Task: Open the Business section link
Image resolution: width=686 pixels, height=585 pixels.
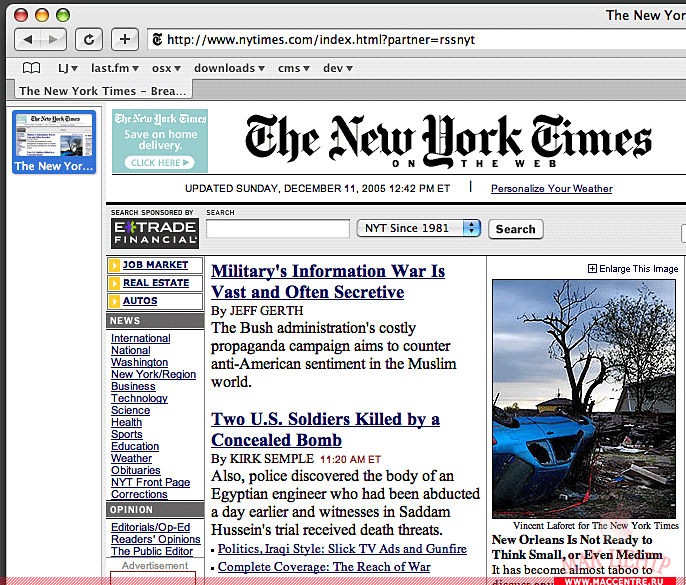Action: pyautogui.click(x=133, y=386)
